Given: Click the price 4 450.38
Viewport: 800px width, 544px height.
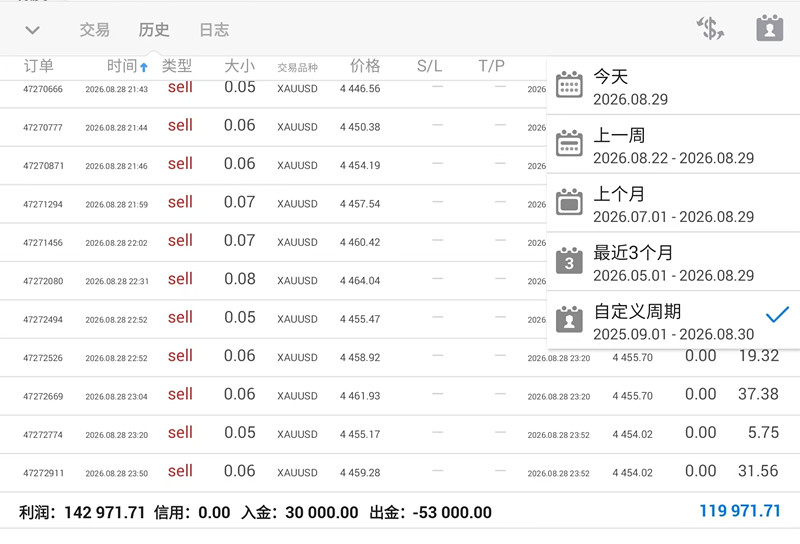Looking at the screenshot, I should coord(360,127).
